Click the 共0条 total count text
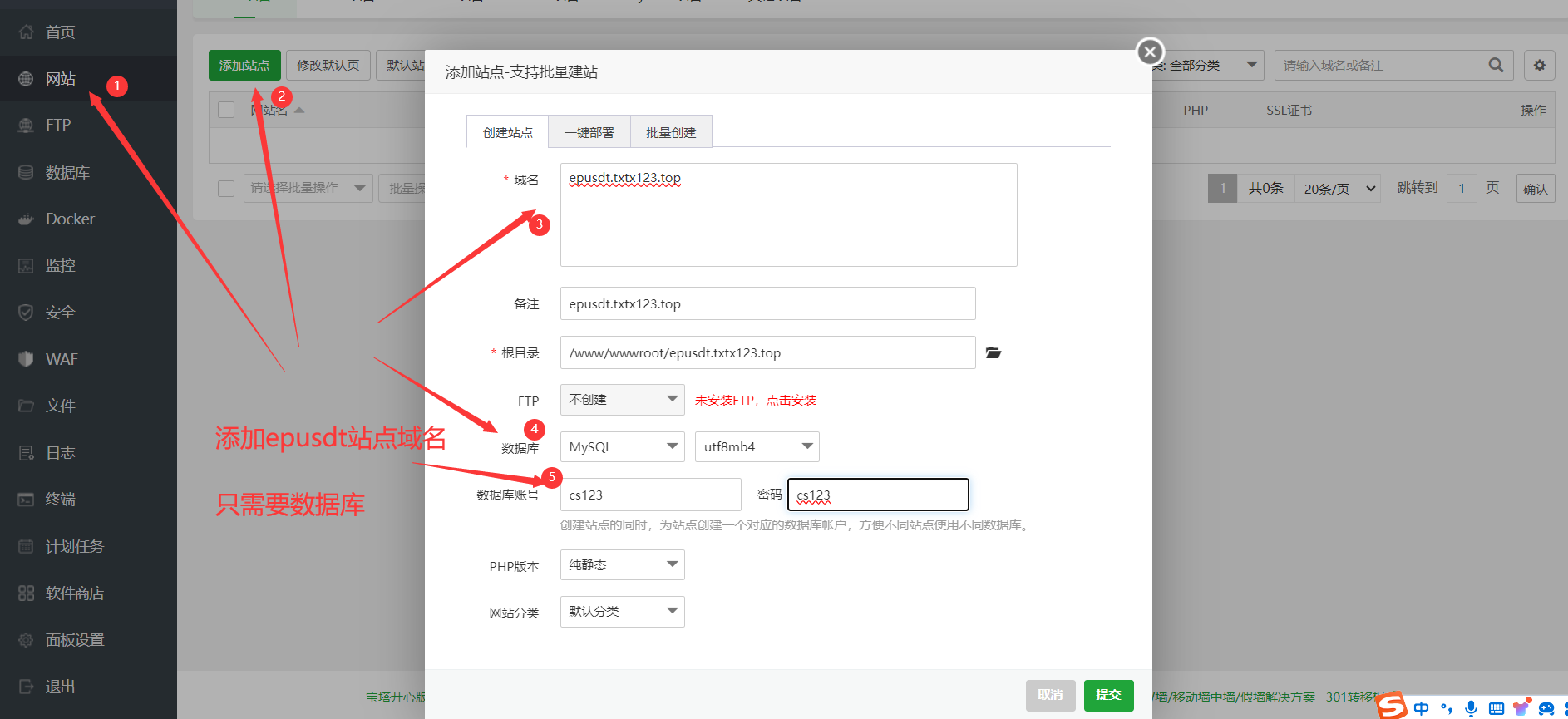This screenshot has height=719, width=1568. click(x=1265, y=189)
